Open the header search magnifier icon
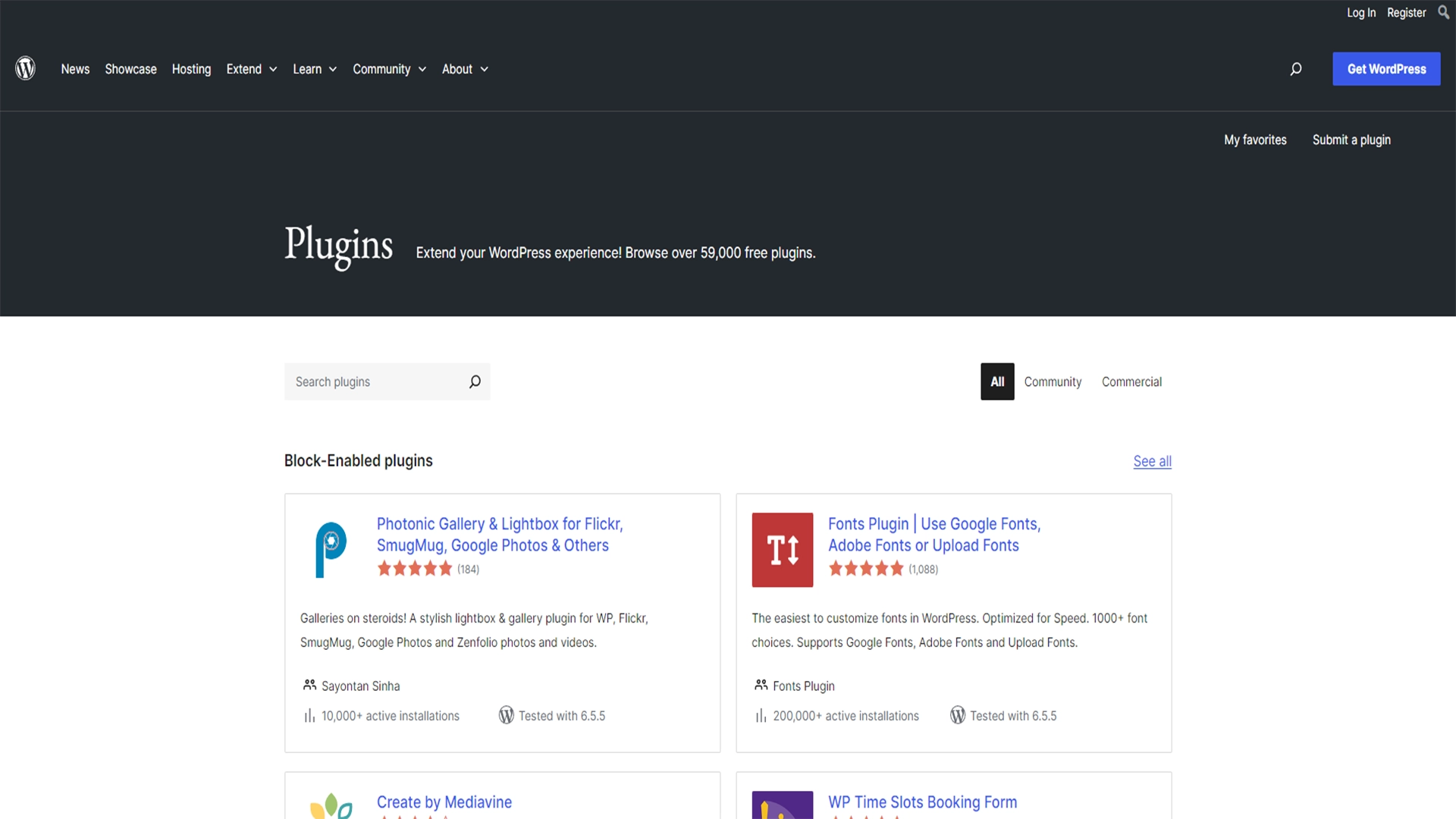Viewport: 1456px width, 819px height. tap(1296, 69)
